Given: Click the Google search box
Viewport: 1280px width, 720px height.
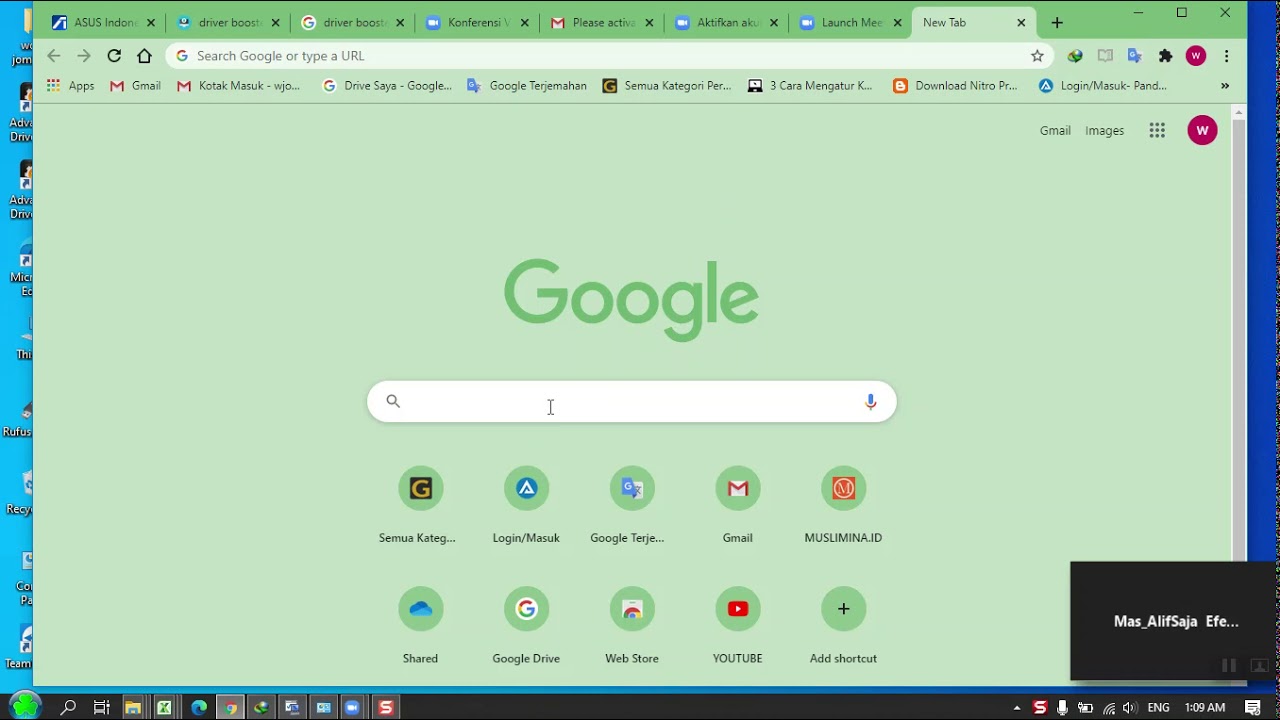Looking at the screenshot, I should (631, 401).
